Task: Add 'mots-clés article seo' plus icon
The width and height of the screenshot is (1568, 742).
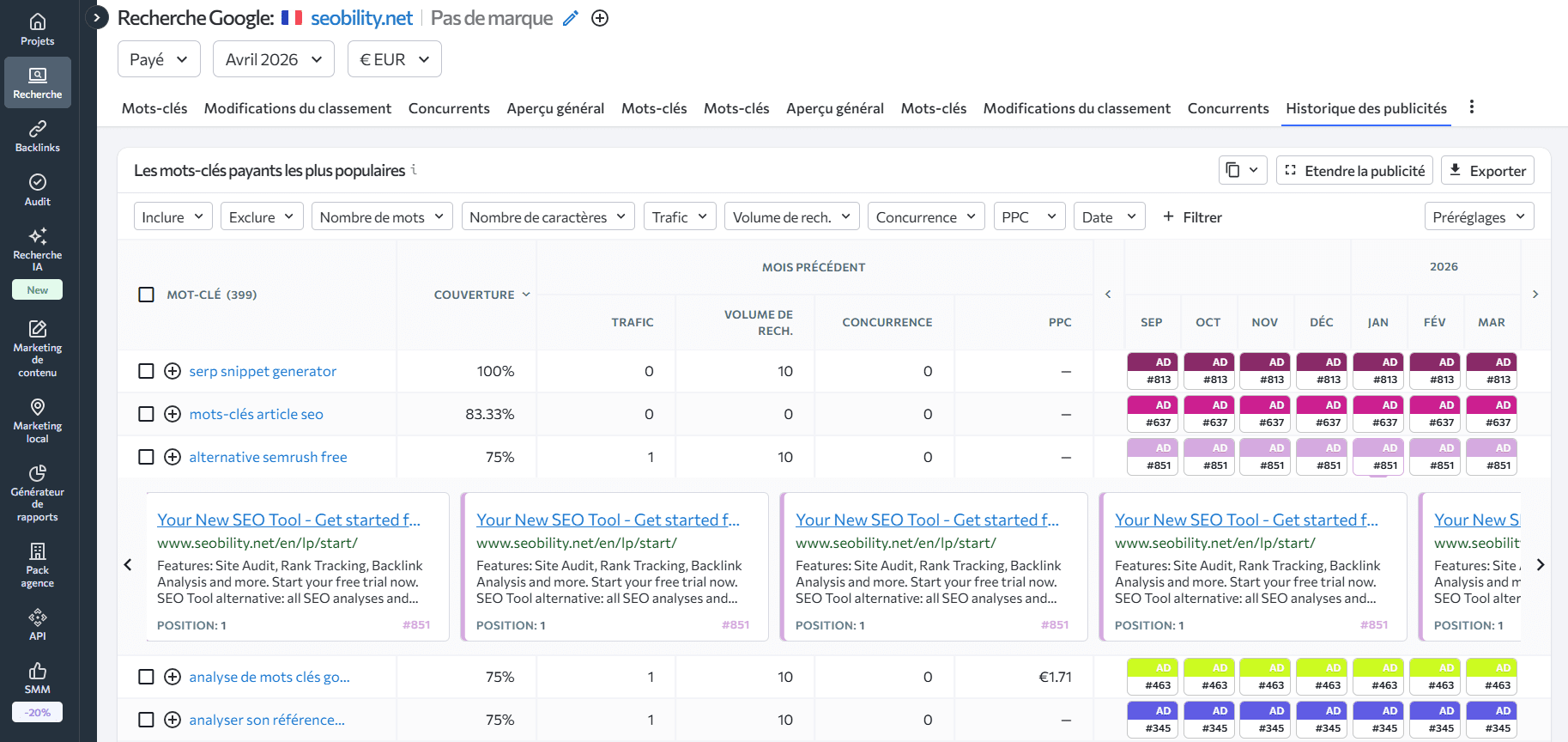Action: 173,414
